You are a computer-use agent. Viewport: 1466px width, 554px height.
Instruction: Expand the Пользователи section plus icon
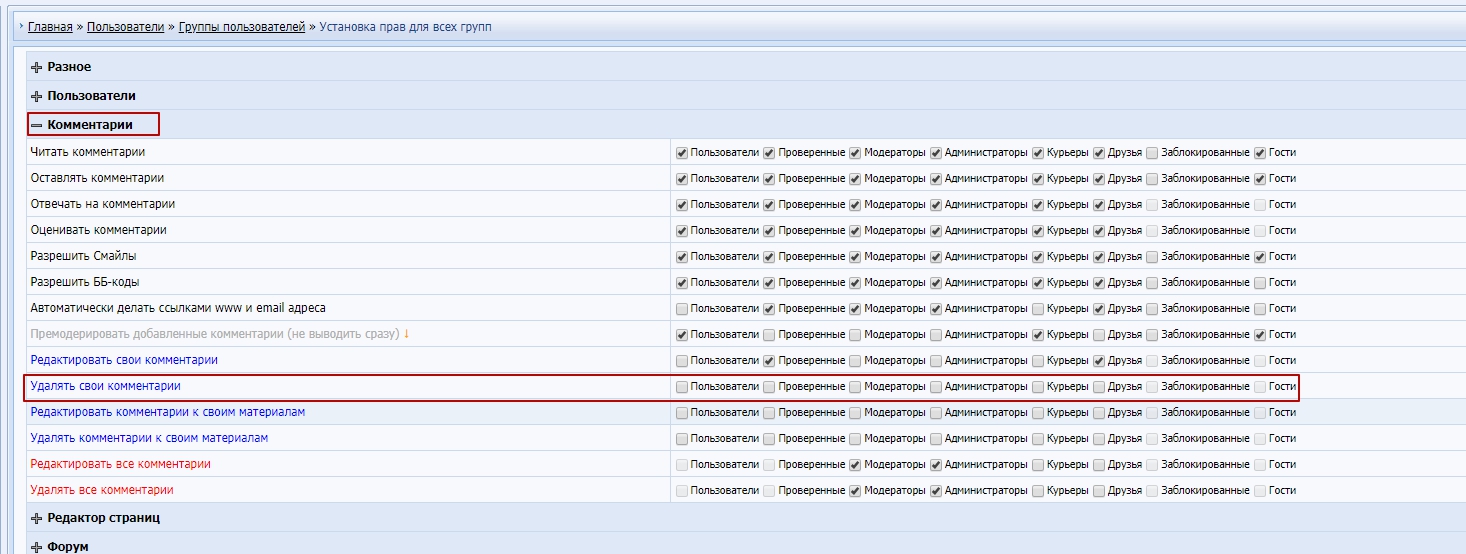point(37,96)
